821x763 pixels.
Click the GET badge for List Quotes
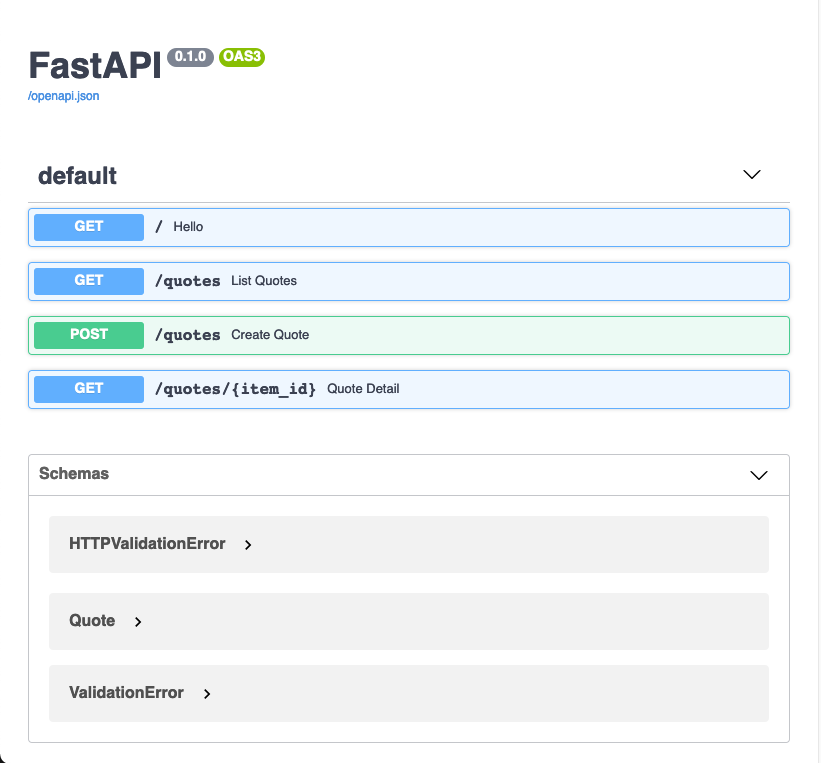click(89, 281)
